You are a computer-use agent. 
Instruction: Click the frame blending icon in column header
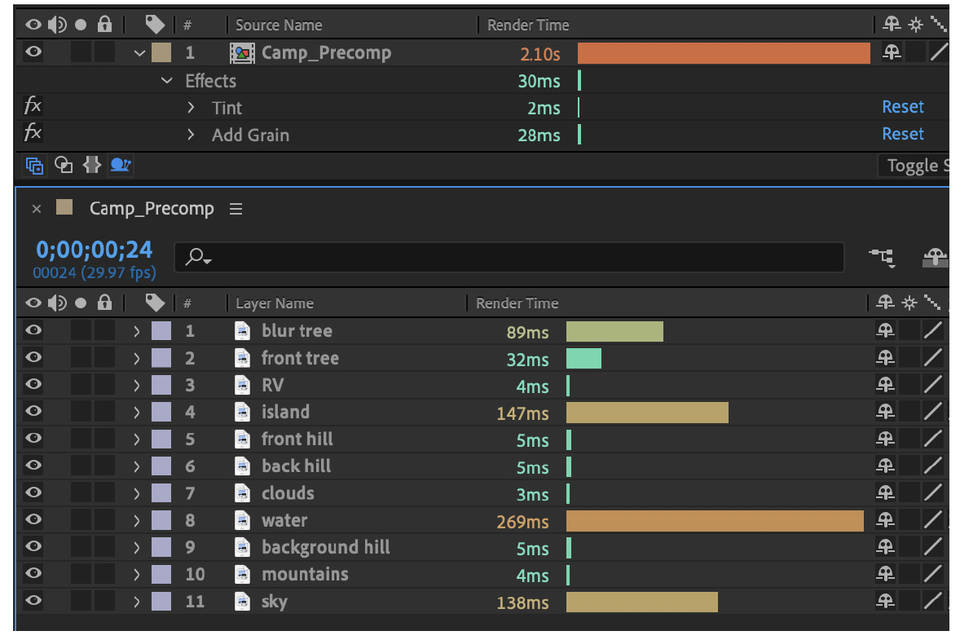coord(933,303)
